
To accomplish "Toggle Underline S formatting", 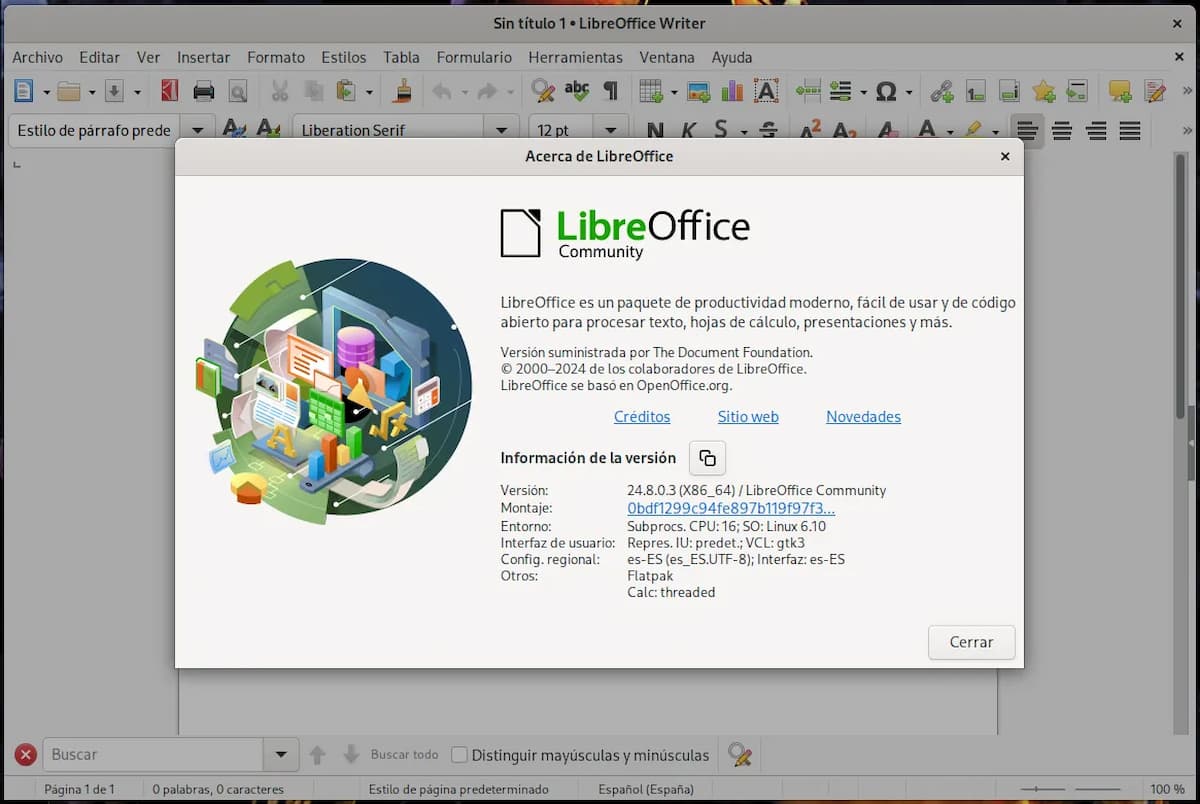I will pyautogui.click(x=721, y=130).
